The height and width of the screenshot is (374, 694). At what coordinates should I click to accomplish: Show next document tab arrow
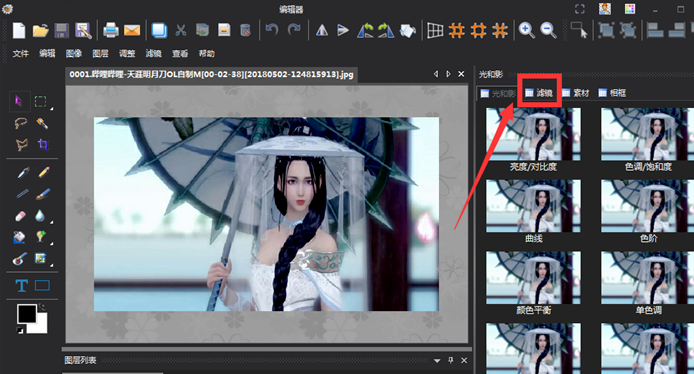coord(448,74)
